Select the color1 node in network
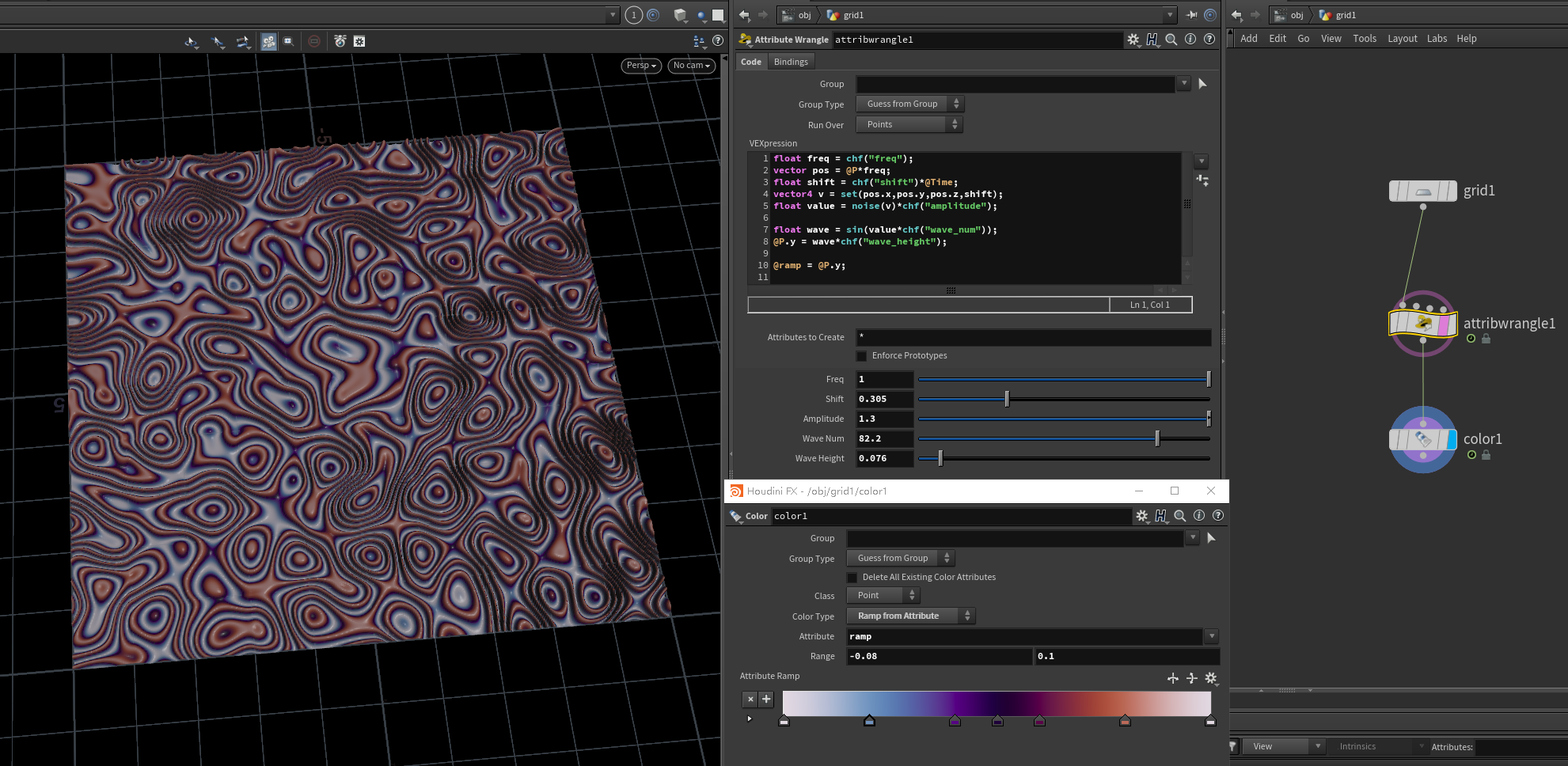1568x766 pixels. click(x=1422, y=439)
